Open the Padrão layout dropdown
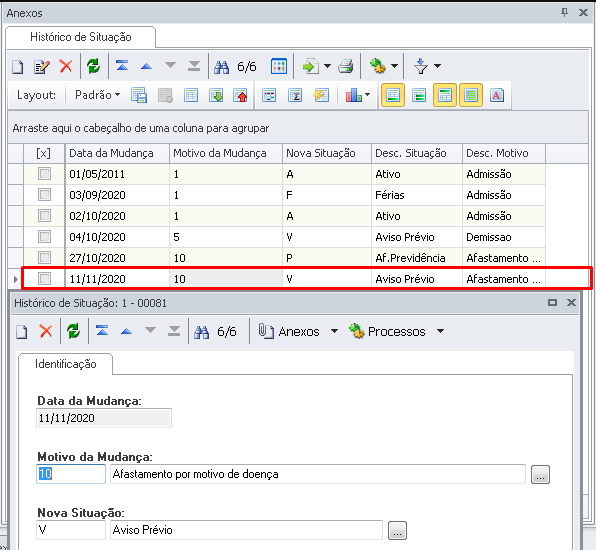Image resolution: width=596 pixels, height=550 pixels. point(97,95)
